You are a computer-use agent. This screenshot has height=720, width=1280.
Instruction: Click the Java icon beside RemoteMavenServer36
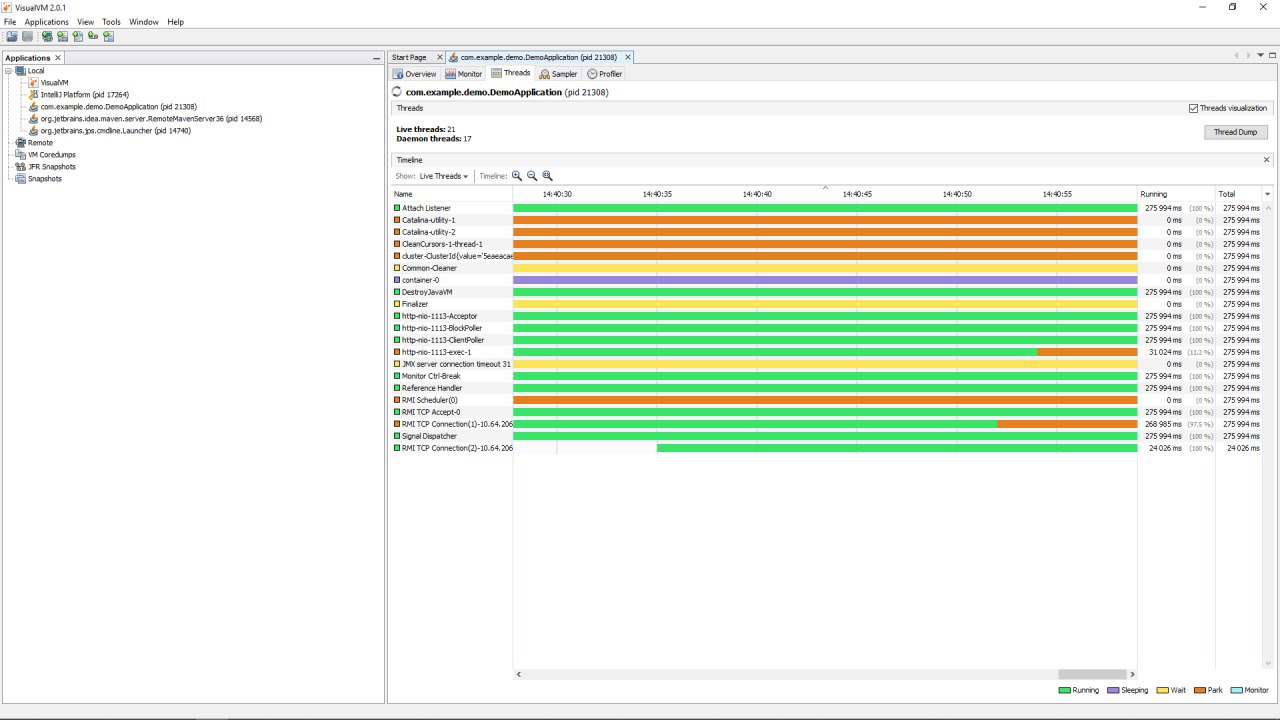point(33,119)
